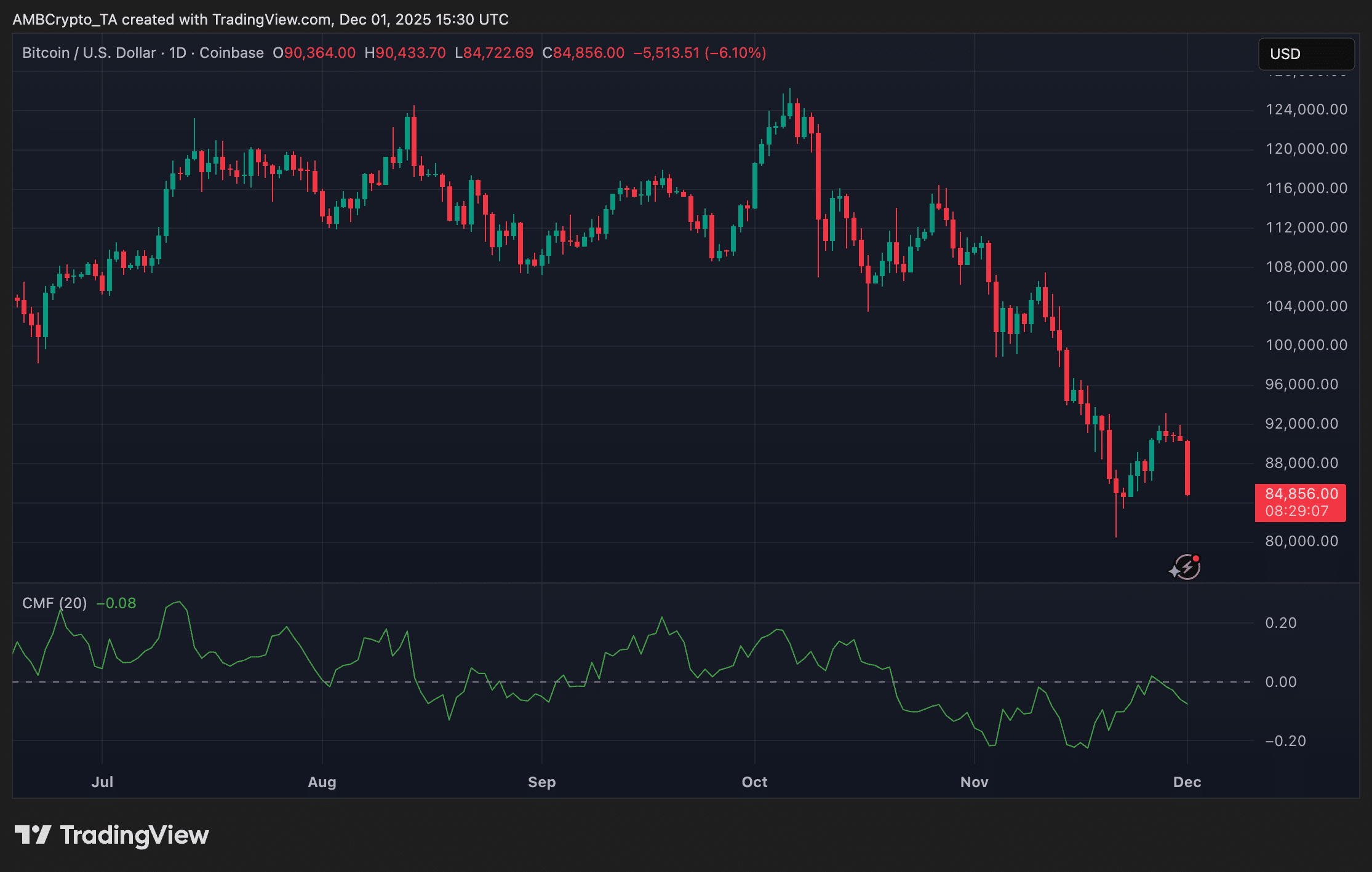The image size is (1372, 872).
Task: Click the close value C84,856.00 in header
Action: [583, 53]
